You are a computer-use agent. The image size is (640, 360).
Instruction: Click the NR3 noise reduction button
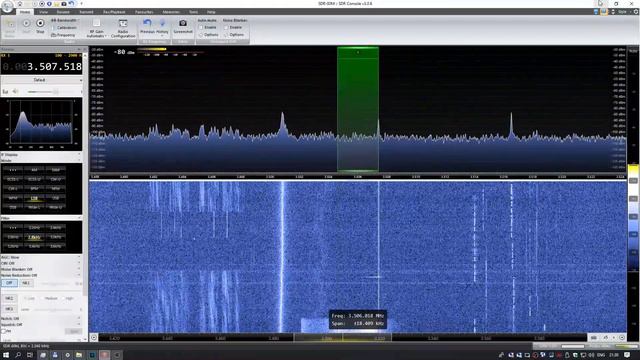[9, 309]
